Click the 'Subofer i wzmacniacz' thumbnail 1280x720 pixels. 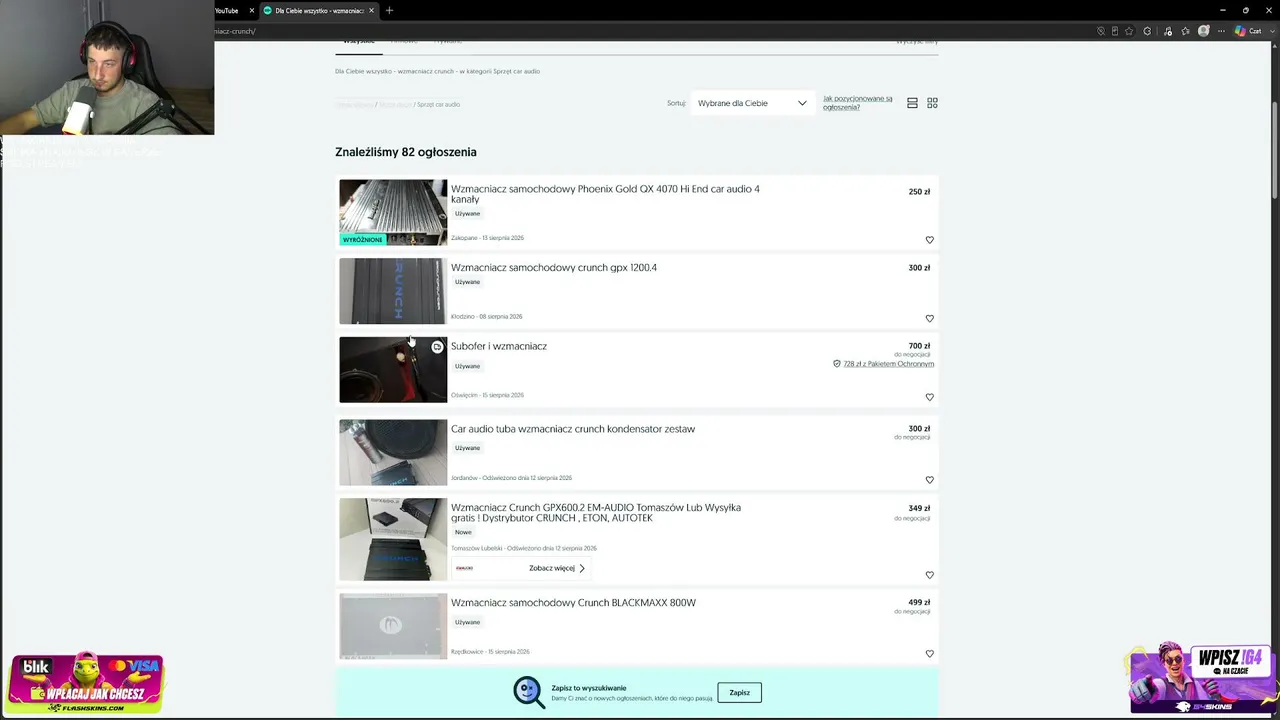pyautogui.click(x=393, y=369)
